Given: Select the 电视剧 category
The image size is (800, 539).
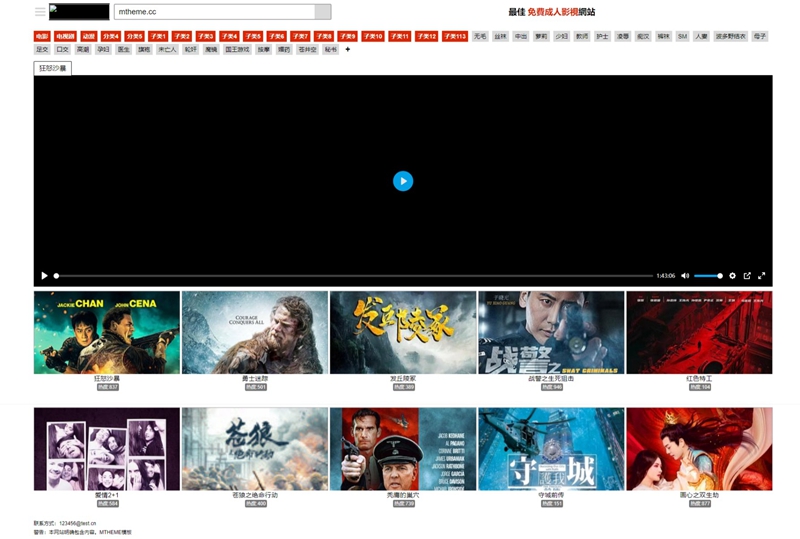Looking at the screenshot, I should [65, 36].
